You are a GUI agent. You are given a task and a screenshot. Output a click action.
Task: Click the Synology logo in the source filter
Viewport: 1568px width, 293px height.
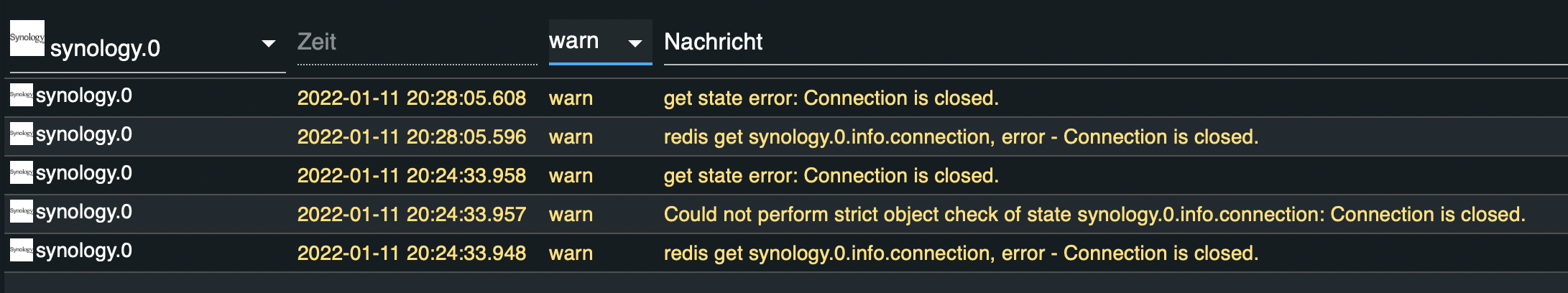27,38
